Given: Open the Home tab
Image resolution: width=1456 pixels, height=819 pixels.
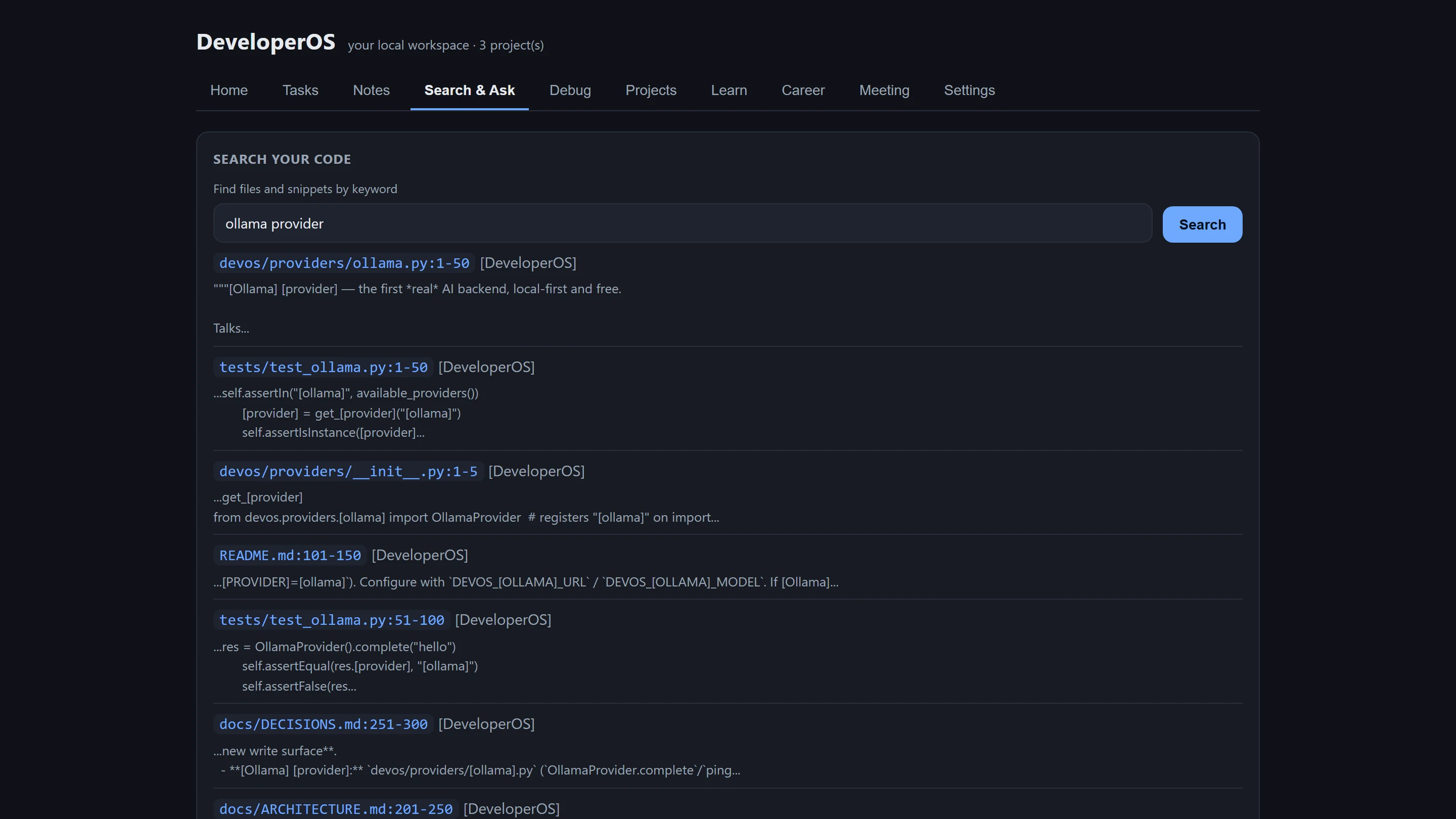Looking at the screenshot, I should (229, 90).
